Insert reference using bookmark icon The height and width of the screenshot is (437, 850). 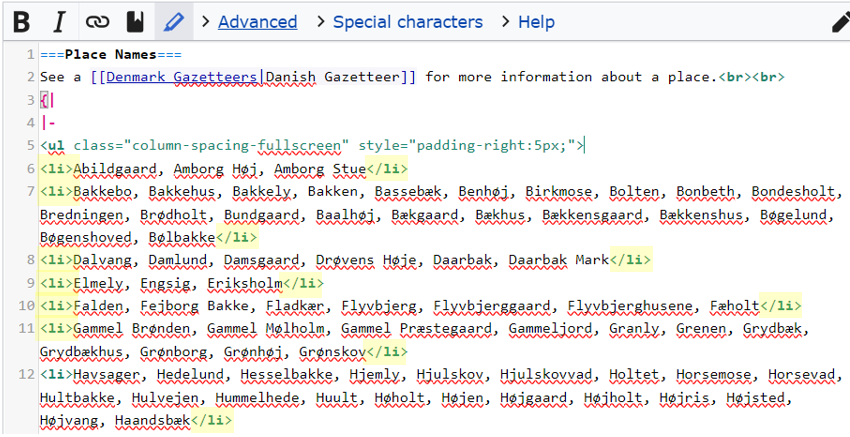point(136,22)
